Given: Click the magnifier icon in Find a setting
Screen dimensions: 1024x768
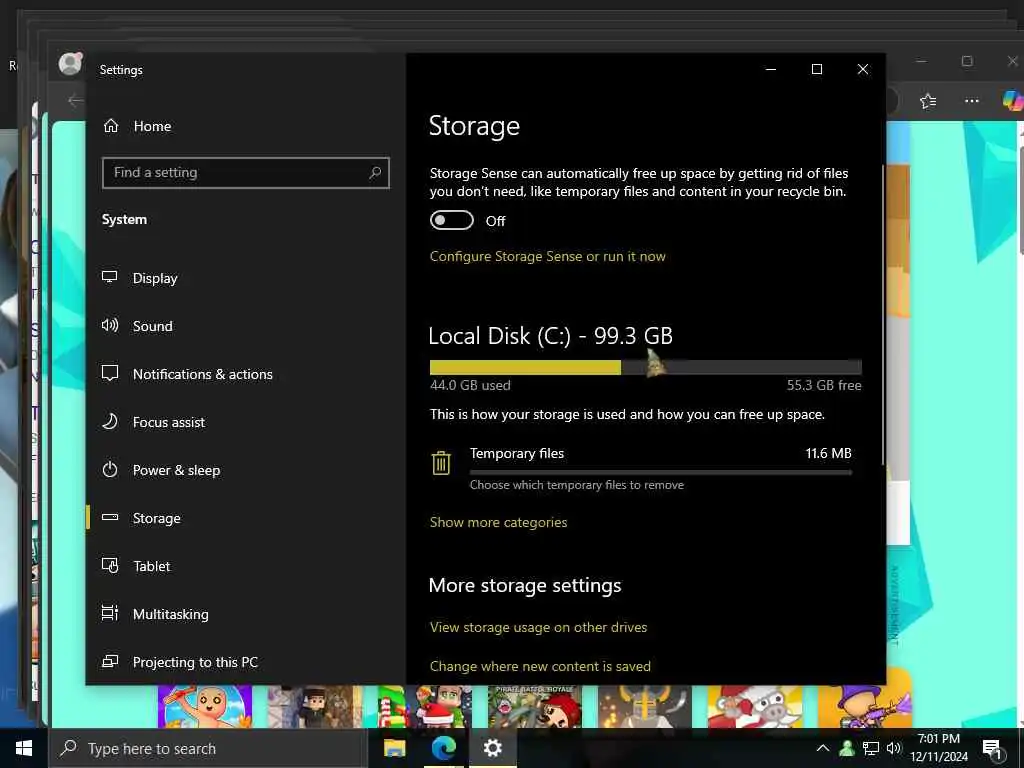Looking at the screenshot, I should (x=375, y=172).
